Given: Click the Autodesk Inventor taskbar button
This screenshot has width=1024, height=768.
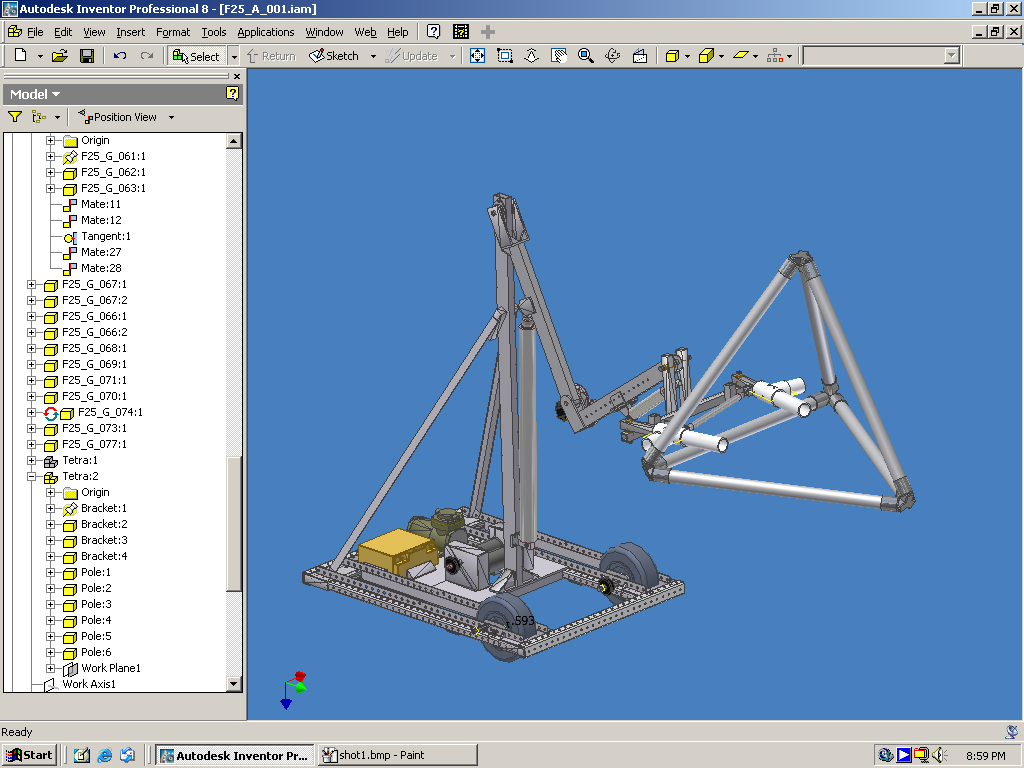Looking at the screenshot, I should click(x=236, y=756).
